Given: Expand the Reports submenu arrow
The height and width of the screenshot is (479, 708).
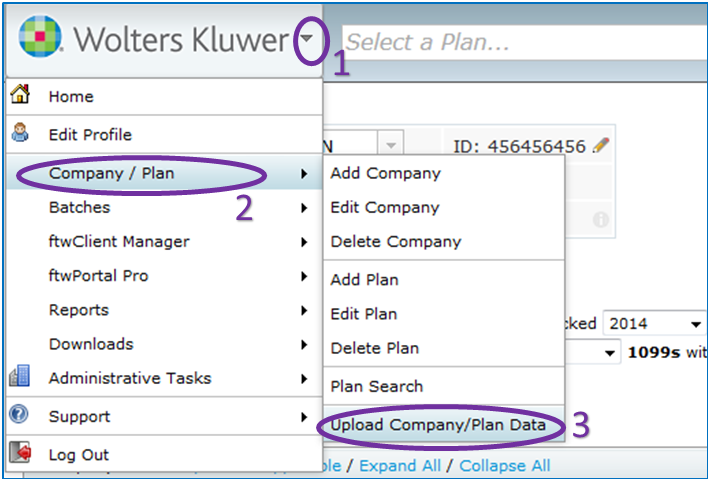Looking at the screenshot, I should (304, 311).
